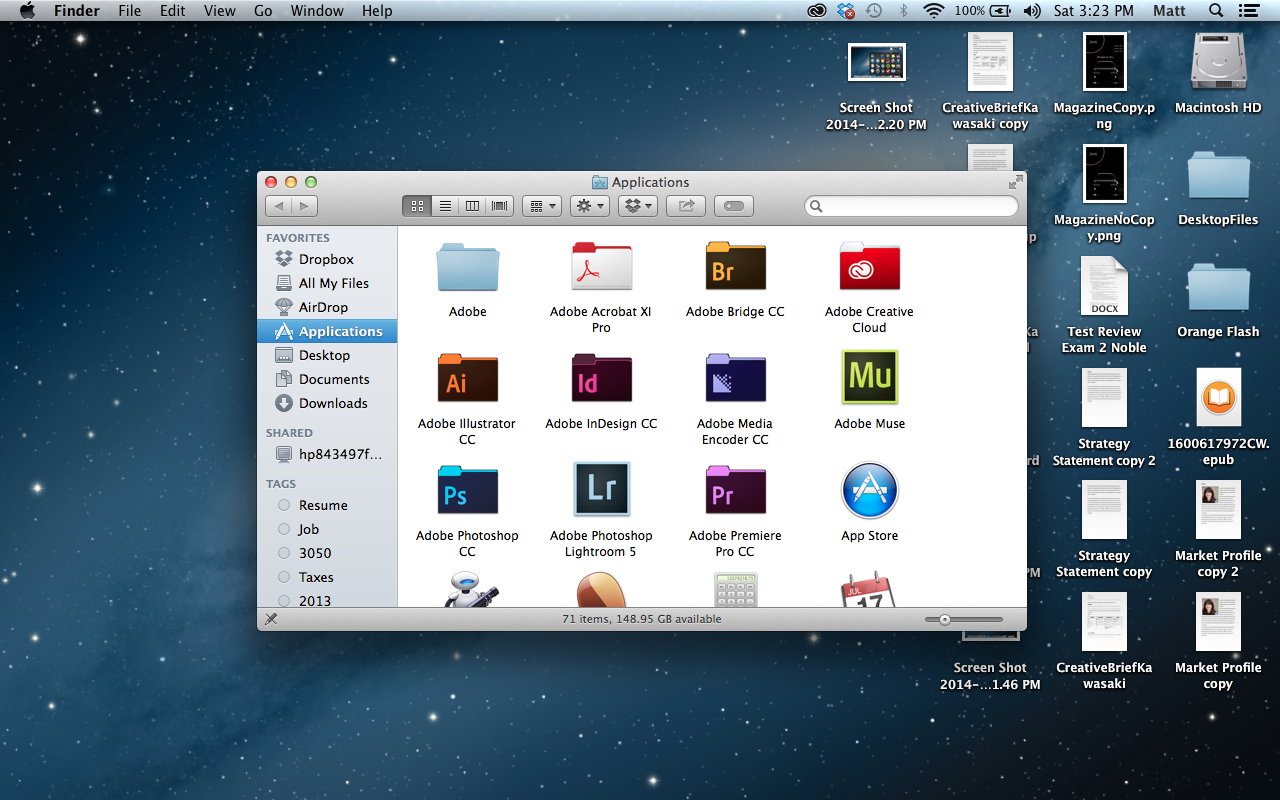Select Orange Flash folder on desktop
Image resolution: width=1280 pixels, height=800 pixels.
coord(1218,289)
